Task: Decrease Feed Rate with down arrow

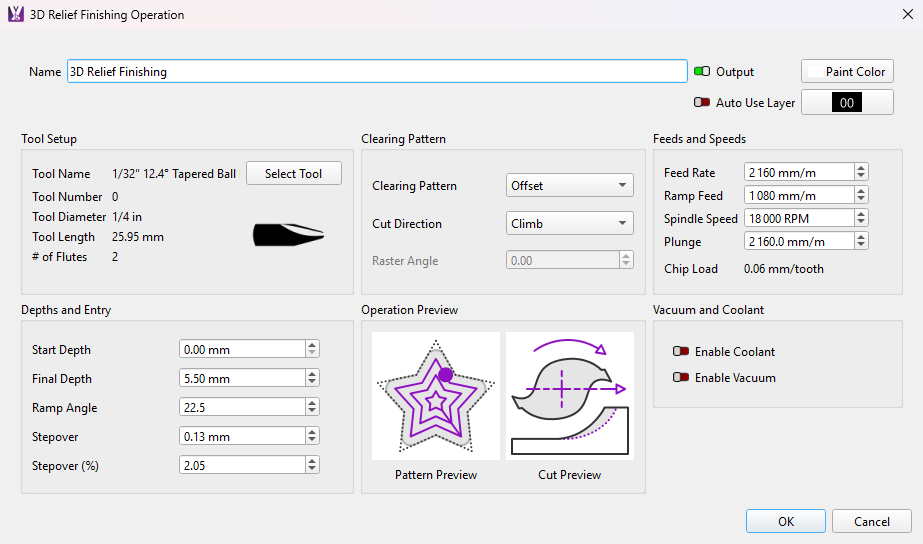Action: pos(861,176)
